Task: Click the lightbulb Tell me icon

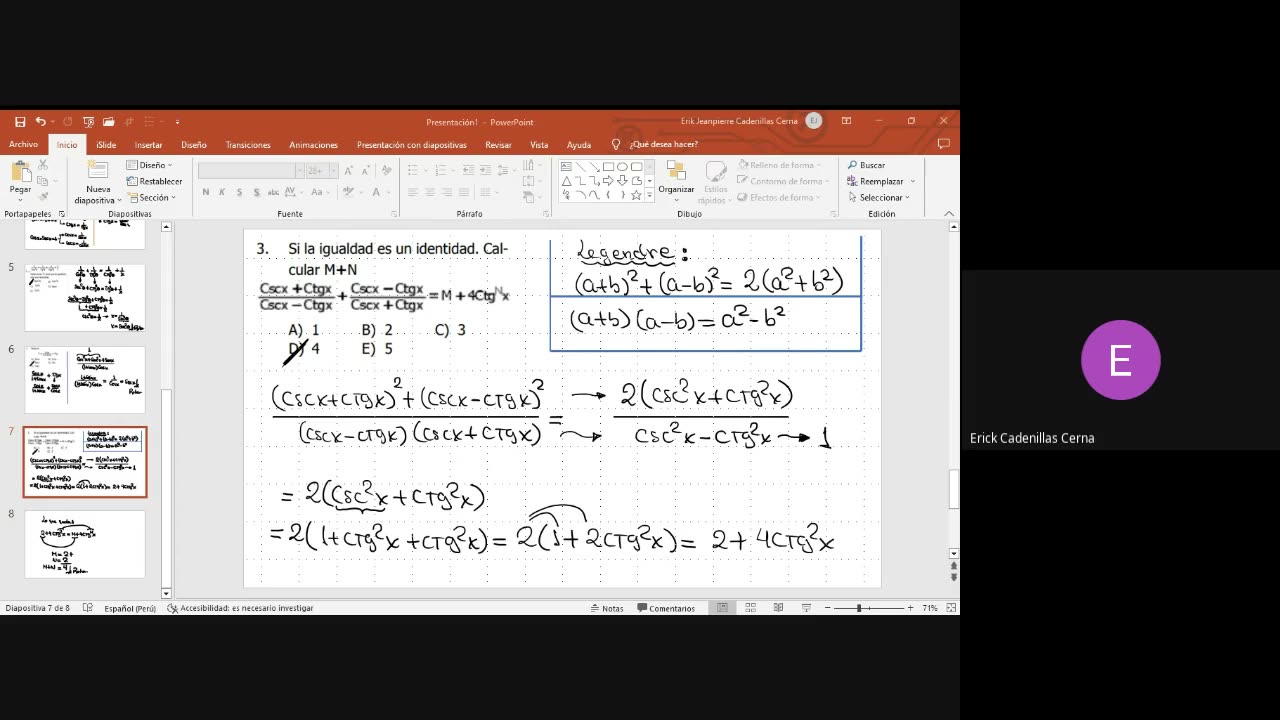Action: [616, 144]
